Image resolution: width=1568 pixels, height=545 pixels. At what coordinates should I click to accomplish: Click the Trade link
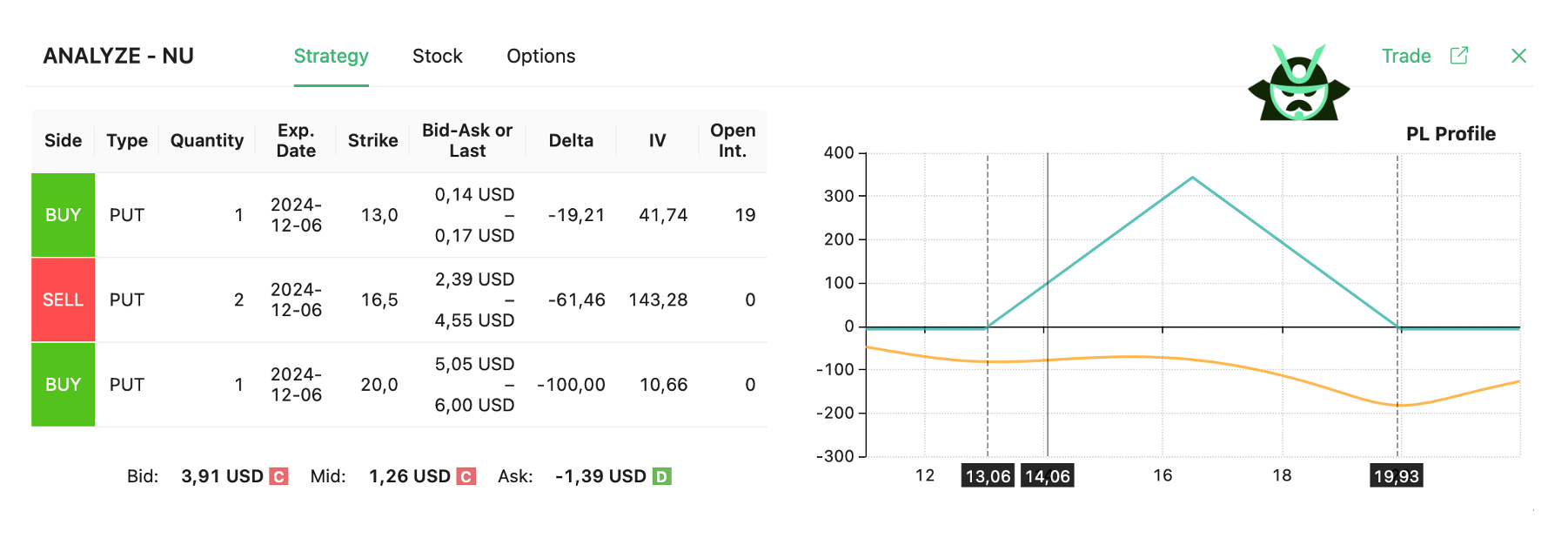pos(1405,56)
